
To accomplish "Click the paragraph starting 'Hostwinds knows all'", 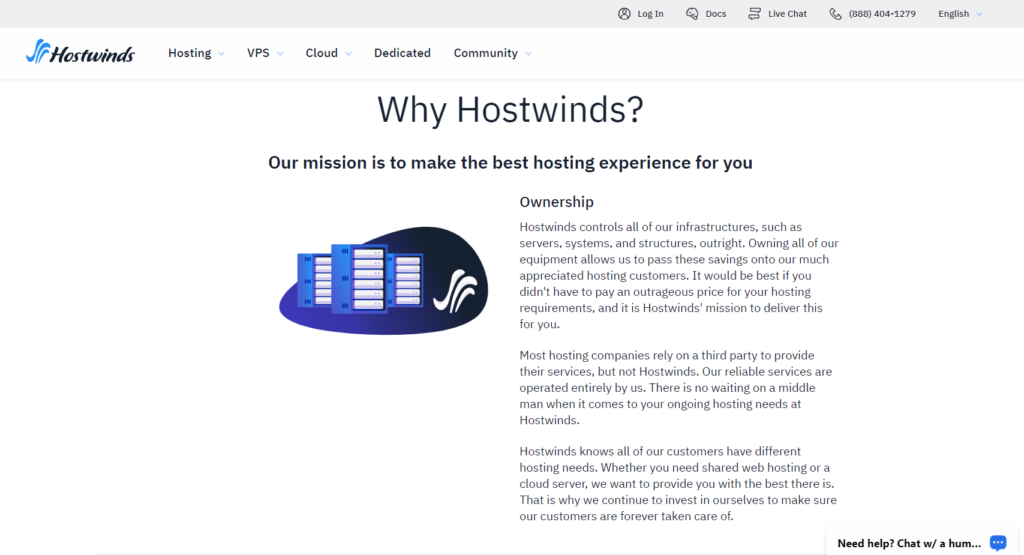I will [678, 484].
